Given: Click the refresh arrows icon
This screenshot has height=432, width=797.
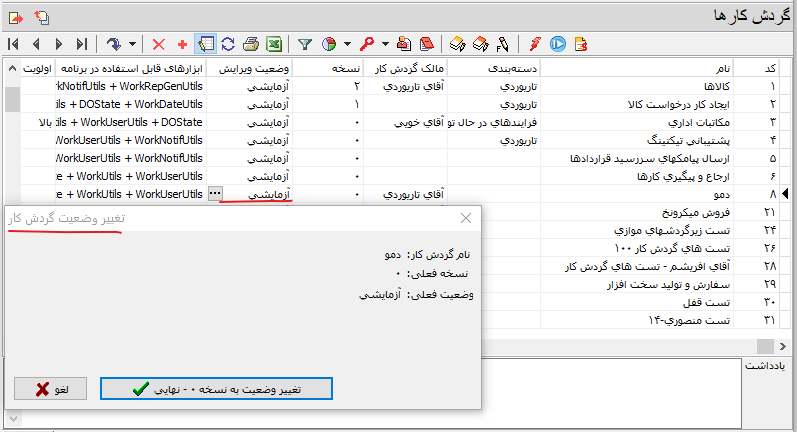Looking at the screenshot, I should coord(229,44).
